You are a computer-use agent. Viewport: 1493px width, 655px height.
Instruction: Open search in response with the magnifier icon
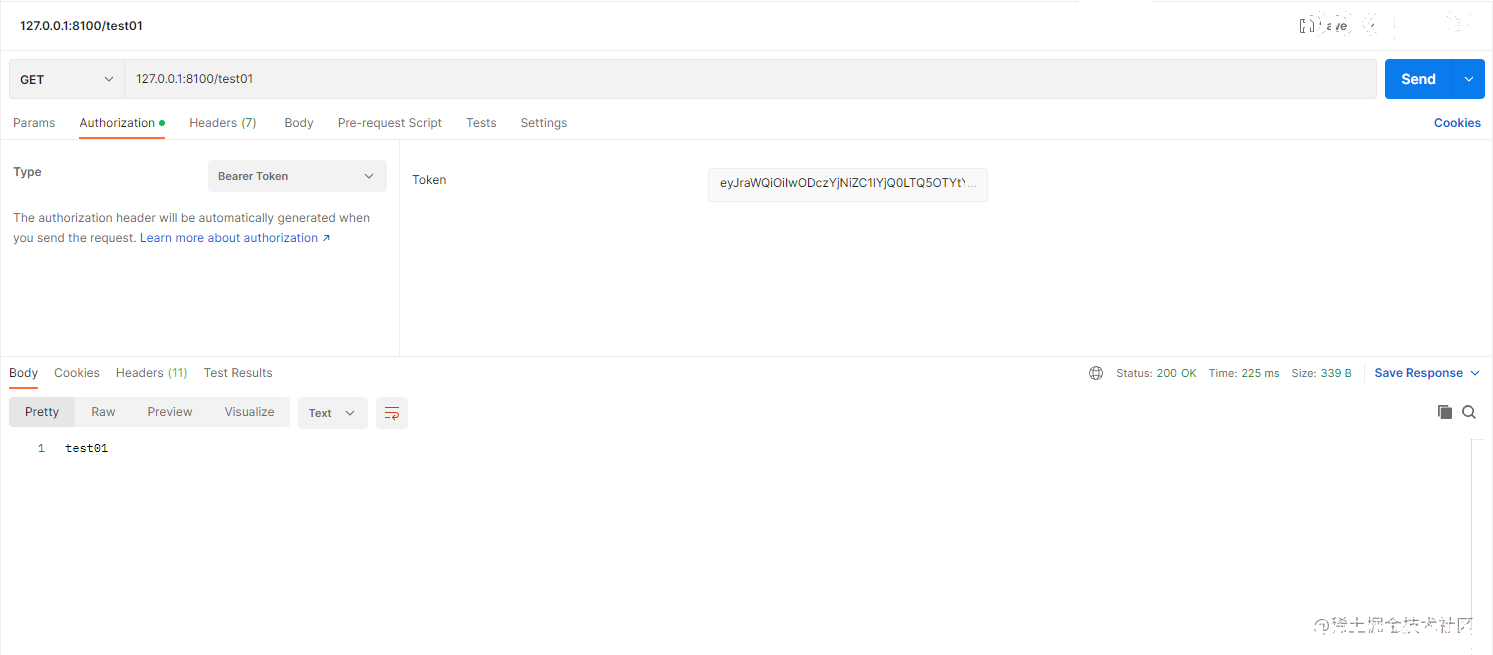1469,412
